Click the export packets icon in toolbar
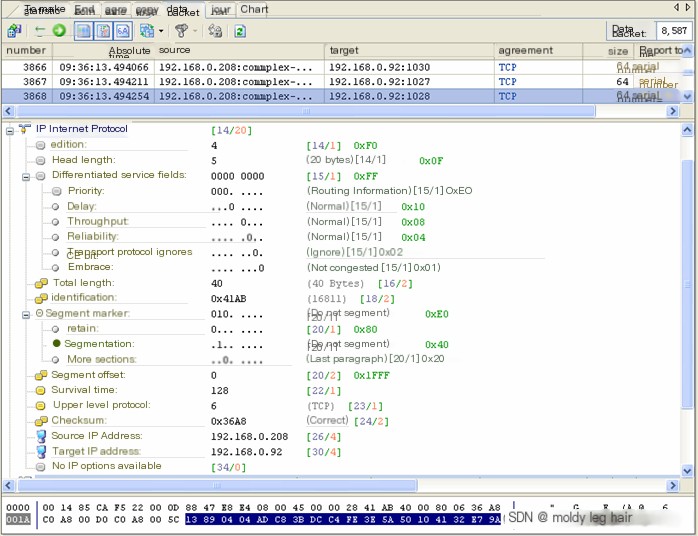The height and width of the screenshot is (536, 698). pos(14,31)
